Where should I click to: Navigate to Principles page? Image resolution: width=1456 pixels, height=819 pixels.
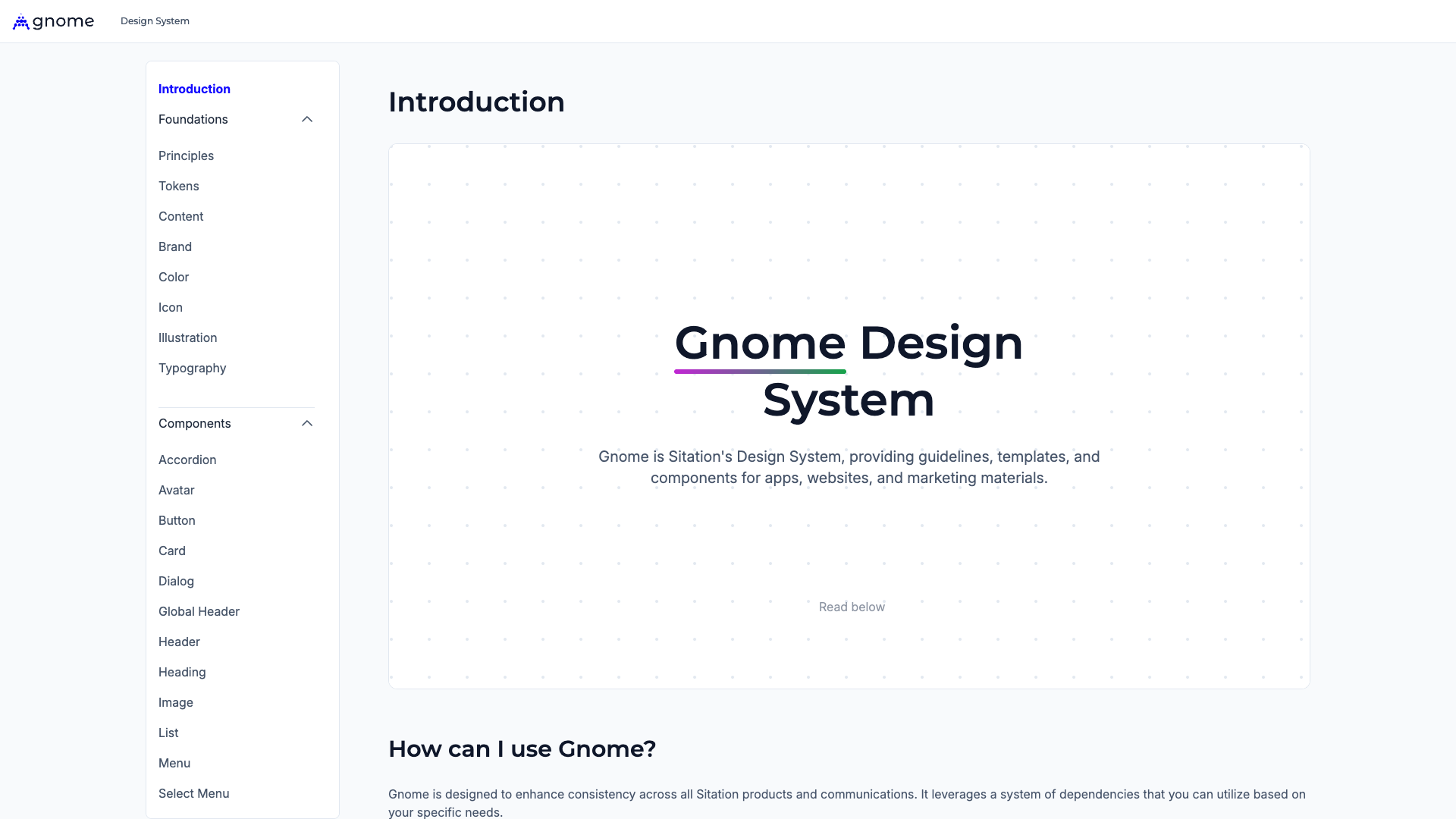186,155
